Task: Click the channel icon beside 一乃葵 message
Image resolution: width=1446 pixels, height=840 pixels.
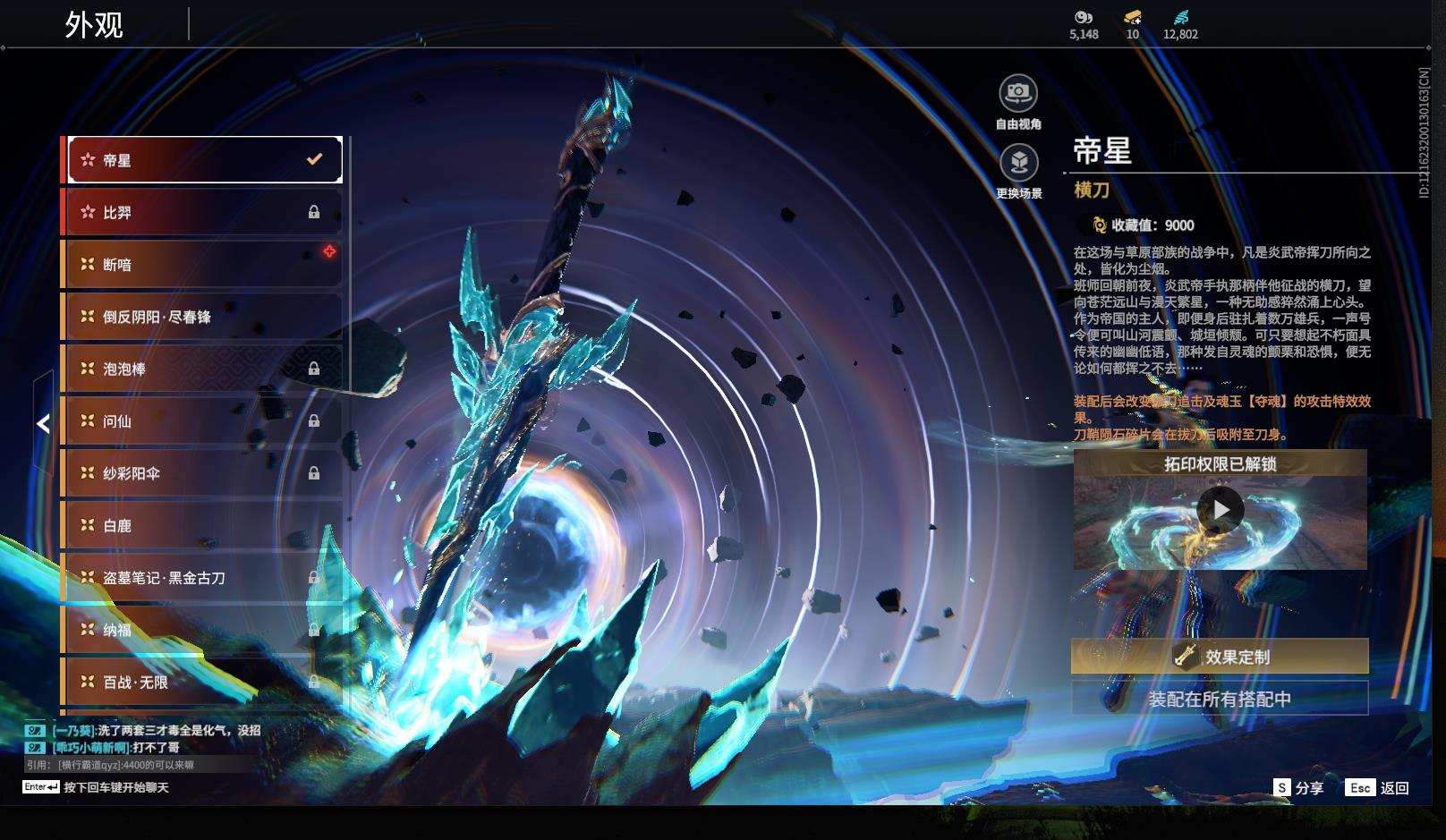Action: [35, 730]
